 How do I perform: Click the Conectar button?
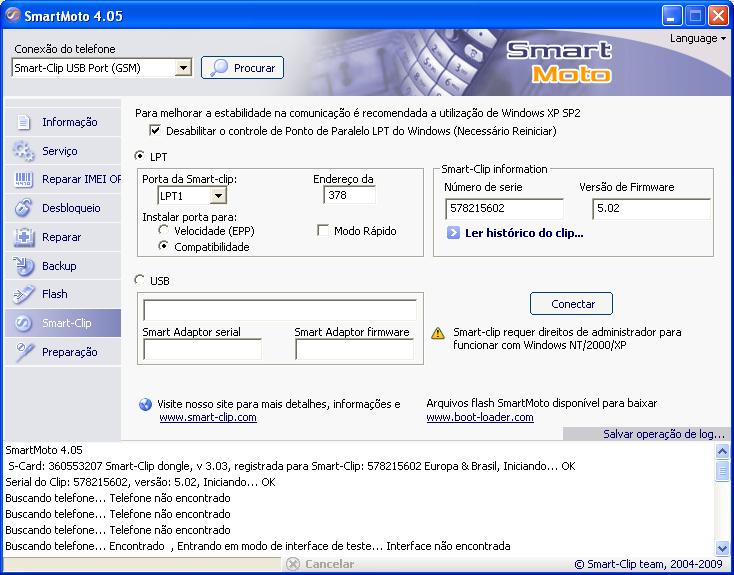(571, 304)
